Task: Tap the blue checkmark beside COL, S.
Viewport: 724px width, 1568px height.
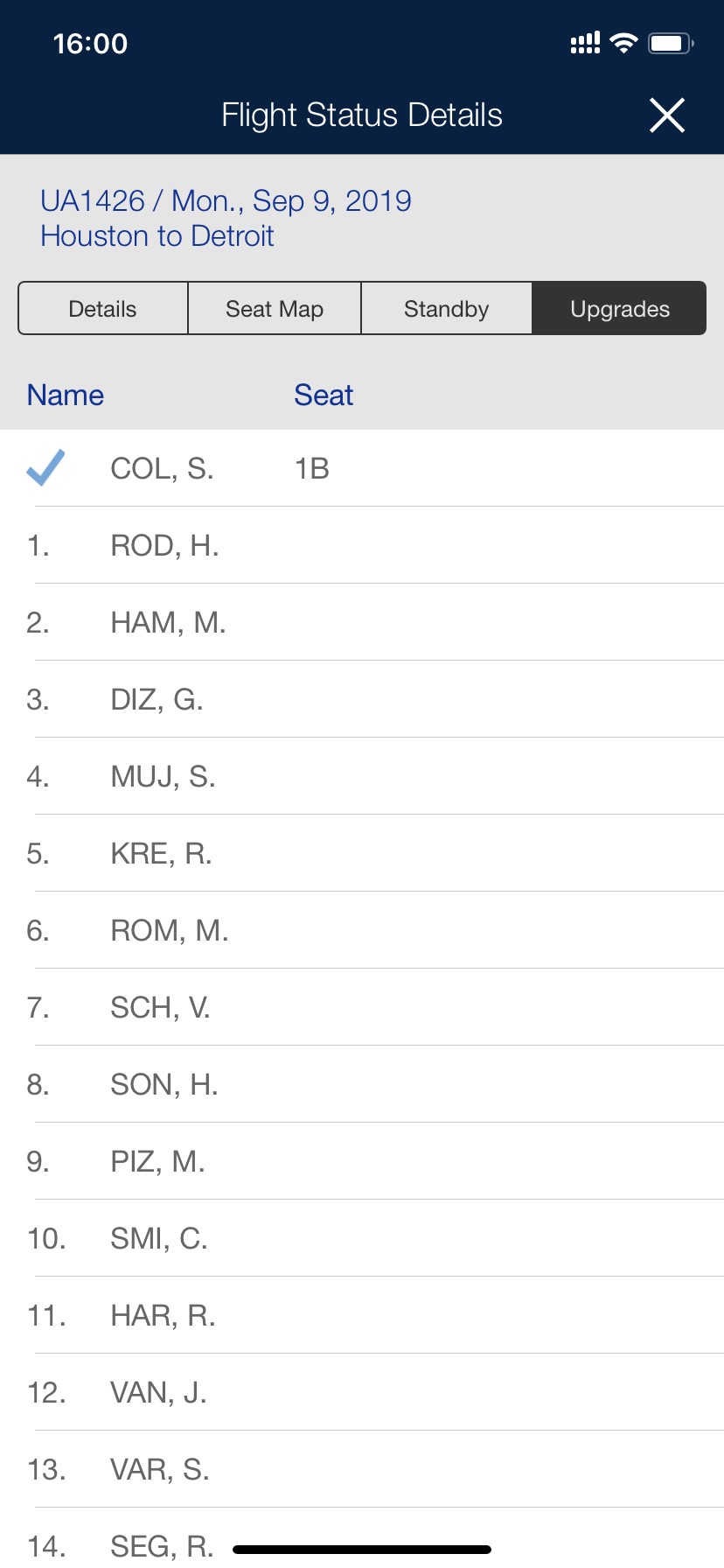Action: 45,467
